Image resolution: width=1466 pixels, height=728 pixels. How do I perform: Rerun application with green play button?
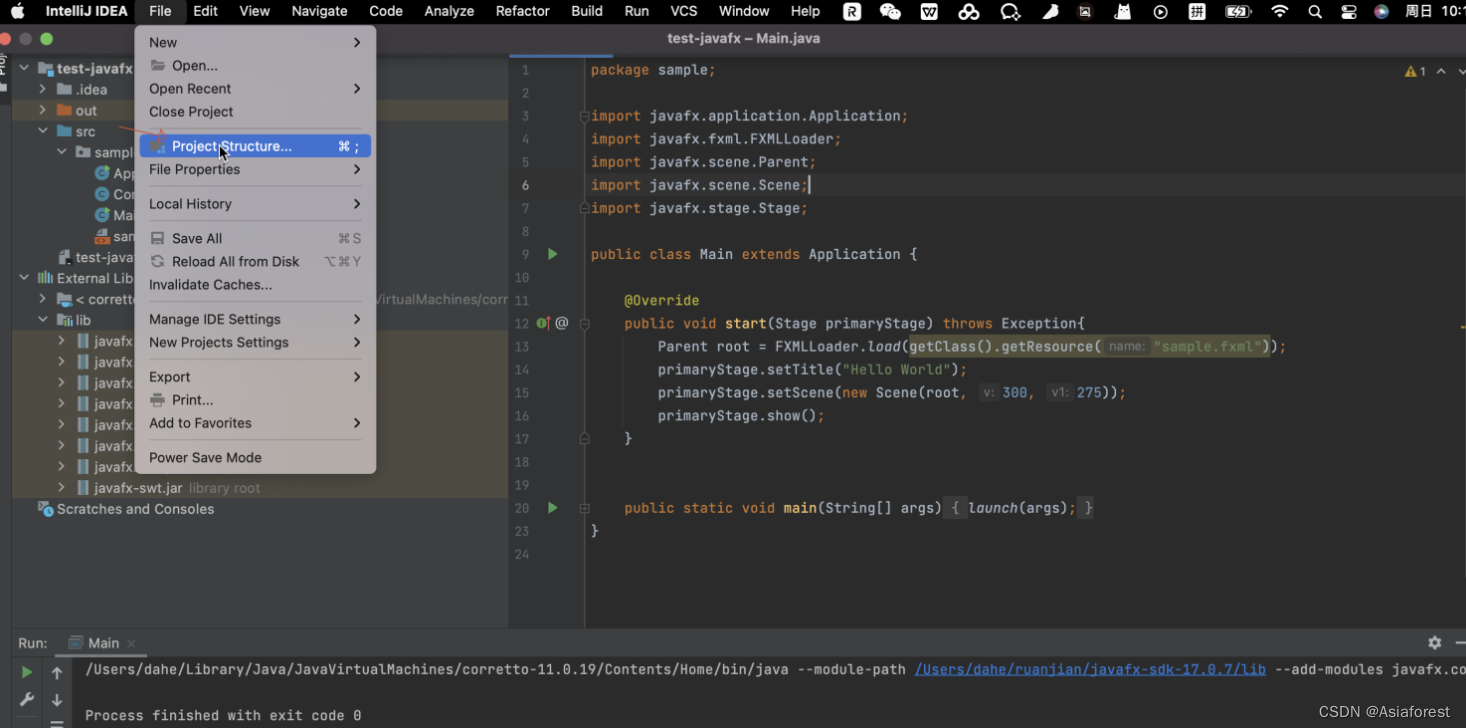click(27, 672)
